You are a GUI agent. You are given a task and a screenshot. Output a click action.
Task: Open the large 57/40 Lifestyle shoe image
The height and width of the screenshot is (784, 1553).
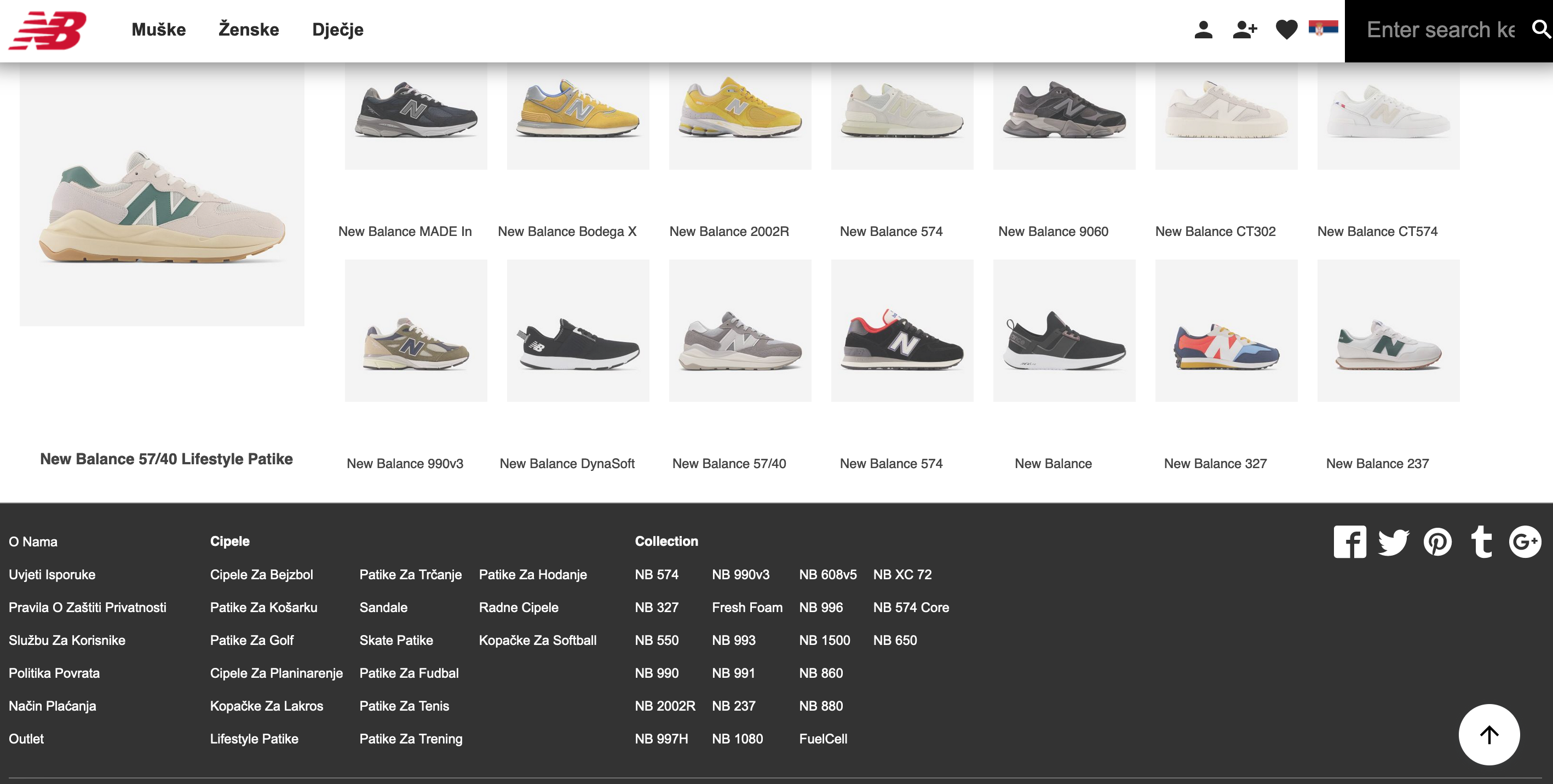pos(162,194)
